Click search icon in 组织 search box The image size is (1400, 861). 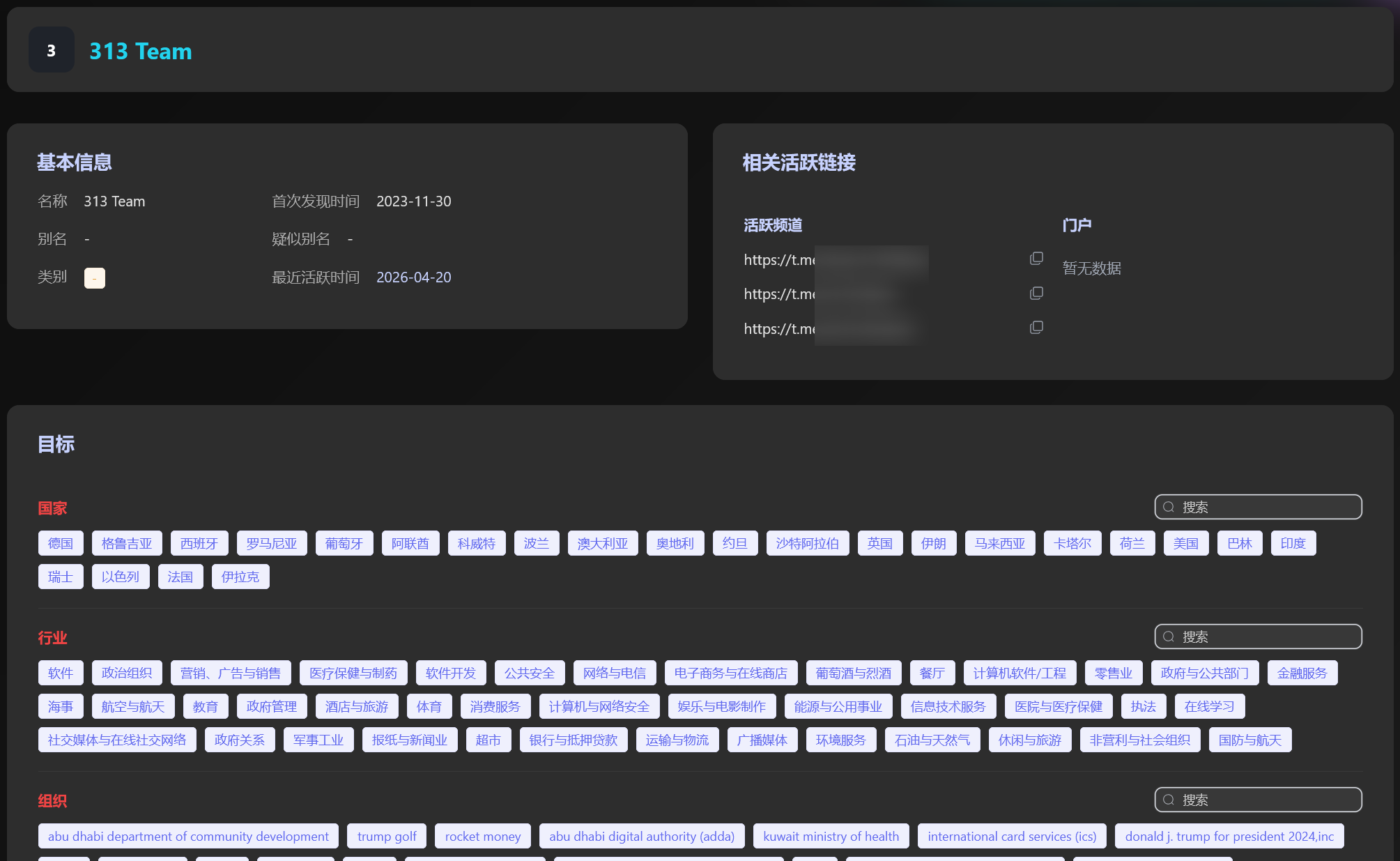pos(1169,800)
